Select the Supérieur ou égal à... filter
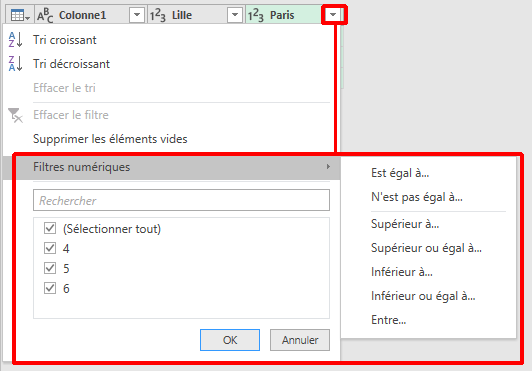The image size is (532, 371). [426, 248]
